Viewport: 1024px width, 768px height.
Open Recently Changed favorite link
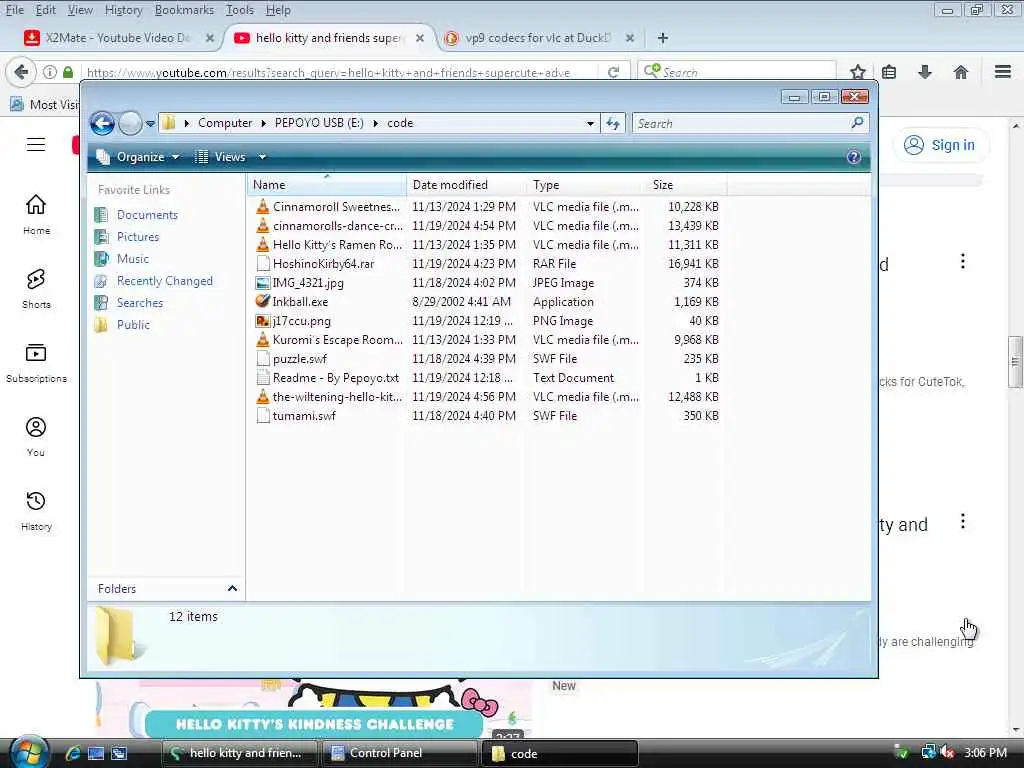pos(165,281)
